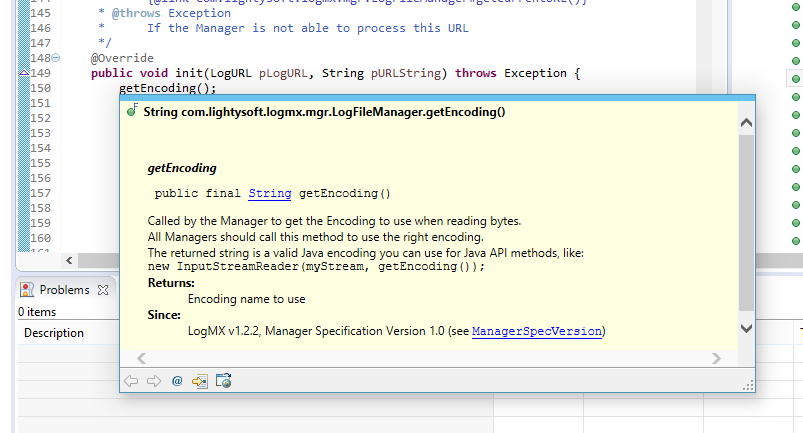
Task: Close the Problems view tab
Action: [103, 290]
